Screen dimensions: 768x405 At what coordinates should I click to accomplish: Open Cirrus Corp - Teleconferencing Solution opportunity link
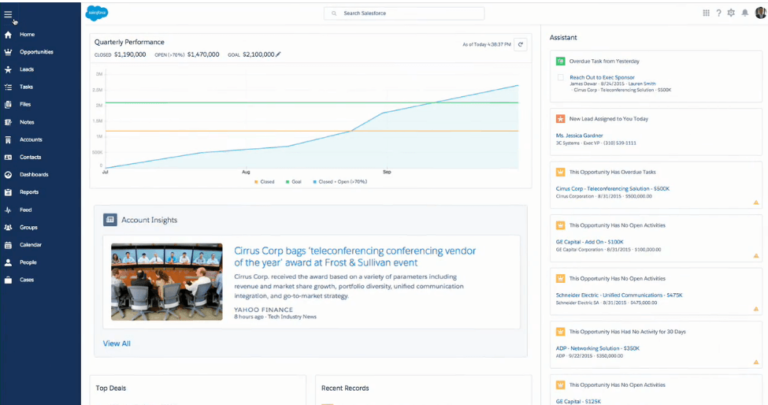coord(612,189)
